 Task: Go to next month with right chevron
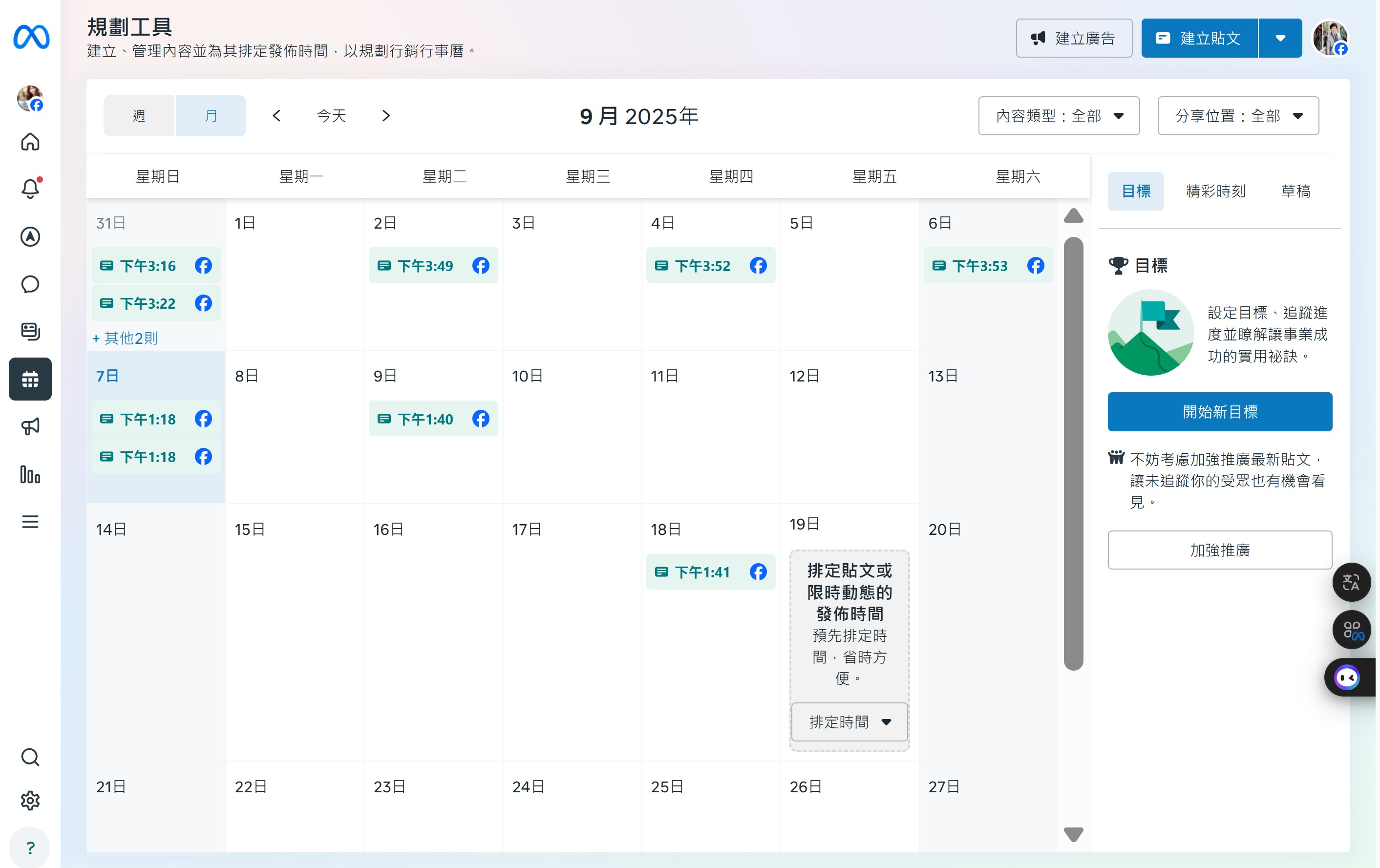pos(386,116)
